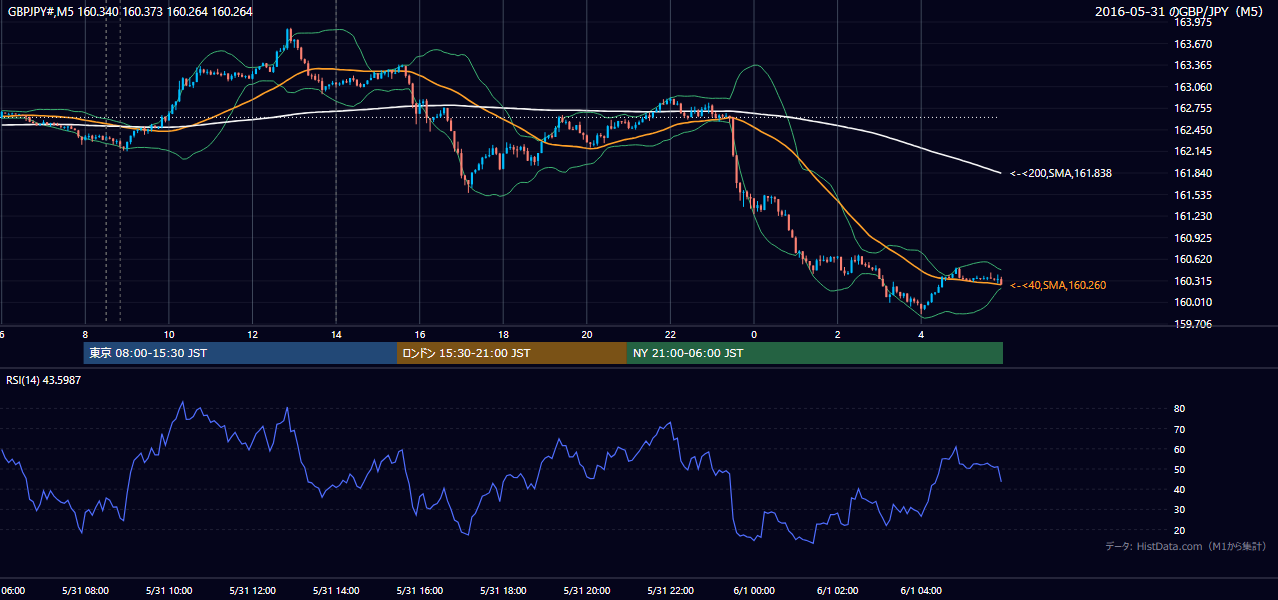Click the 5/31 12:00 time axis label
Screen dimensions: 1278x600
[252, 590]
